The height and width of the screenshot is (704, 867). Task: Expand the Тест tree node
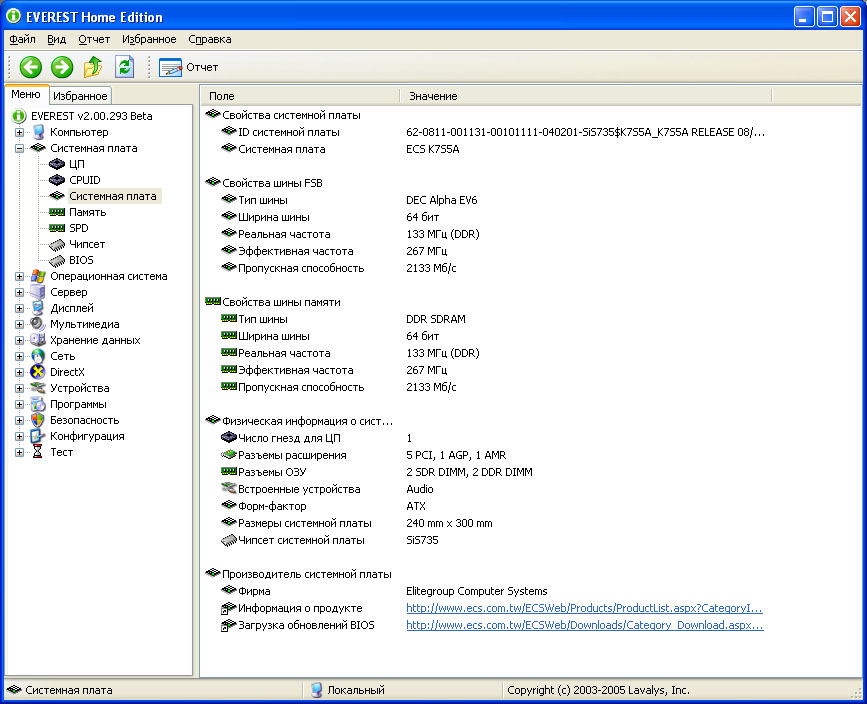(19, 452)
